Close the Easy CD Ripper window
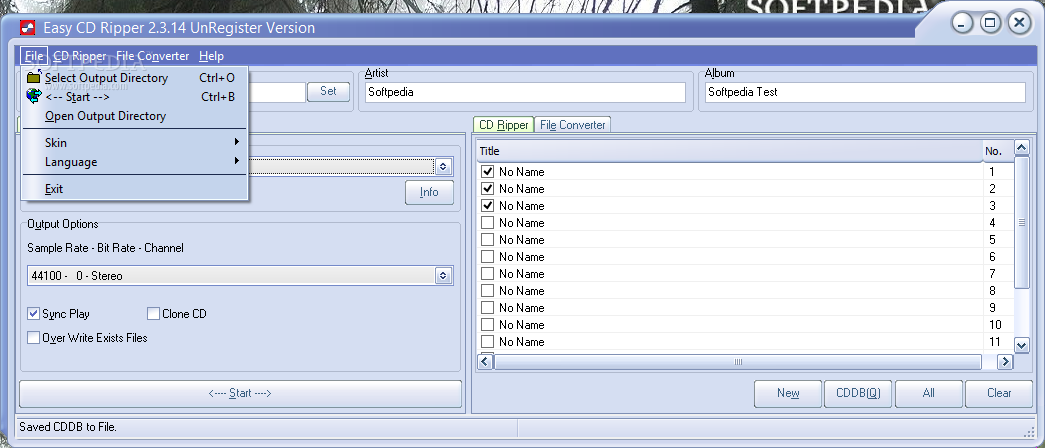This screenshot has width=1045, height=448. coord(1019,23)
